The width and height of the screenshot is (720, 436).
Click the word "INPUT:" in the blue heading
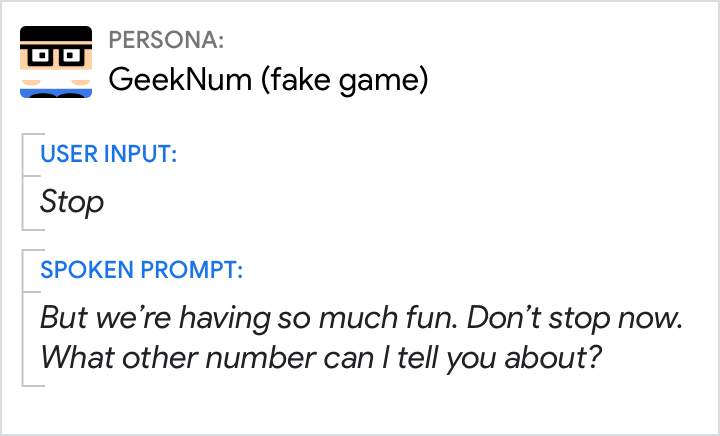(143, 154)
